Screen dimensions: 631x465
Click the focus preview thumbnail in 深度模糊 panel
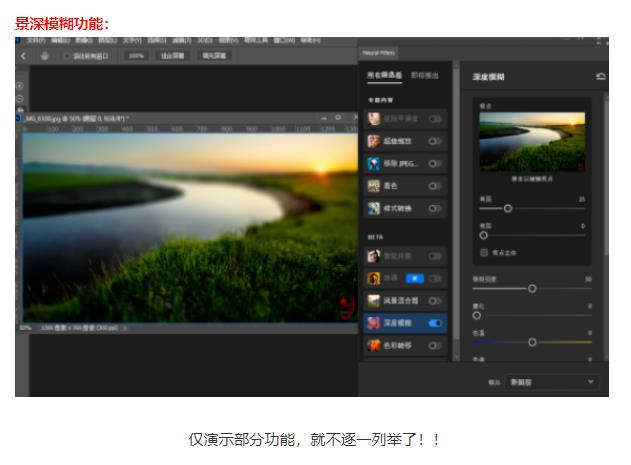(x=532, y=141)
